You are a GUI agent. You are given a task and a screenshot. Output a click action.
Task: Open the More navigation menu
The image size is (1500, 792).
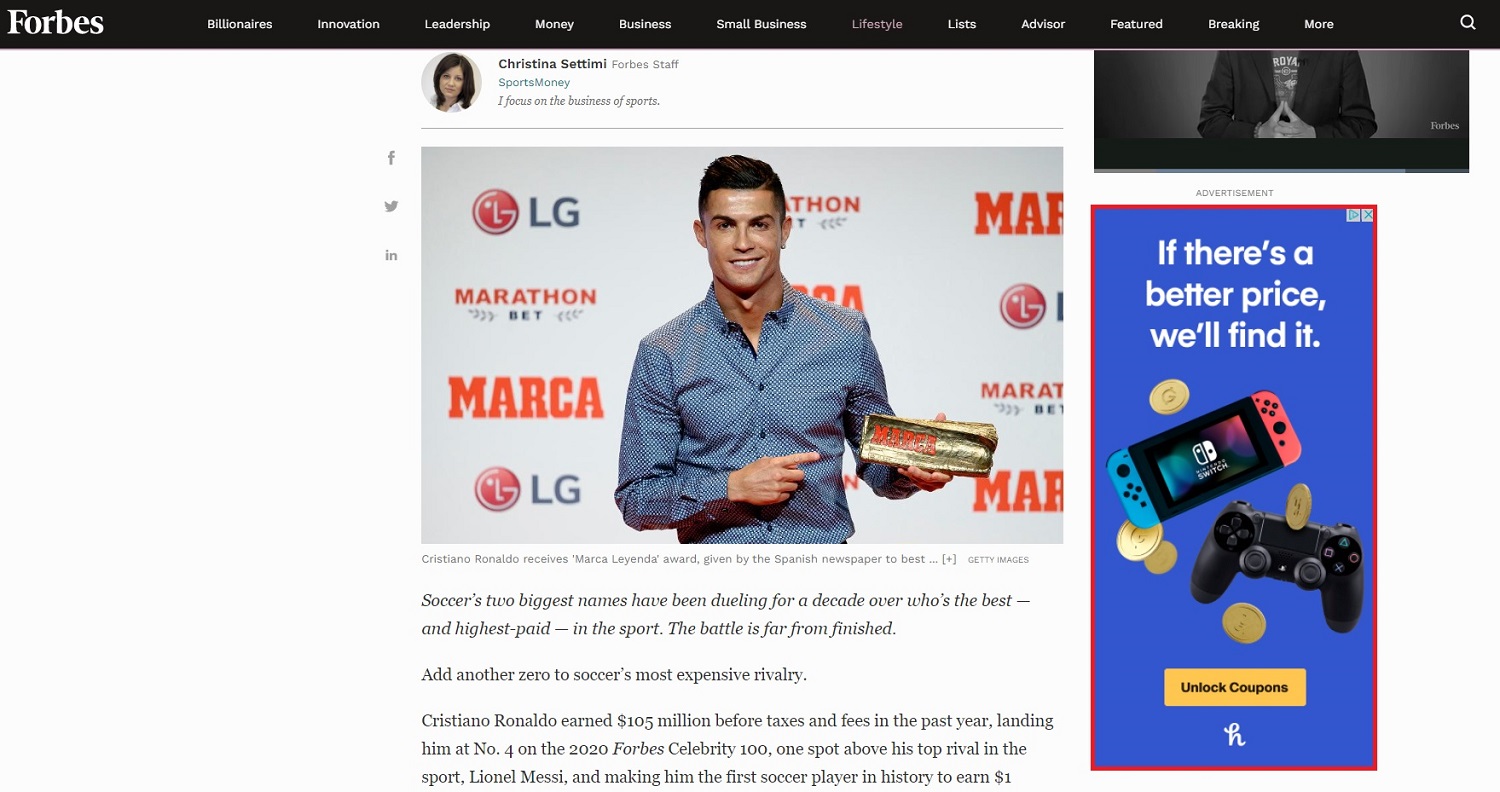click(1318, 24)
